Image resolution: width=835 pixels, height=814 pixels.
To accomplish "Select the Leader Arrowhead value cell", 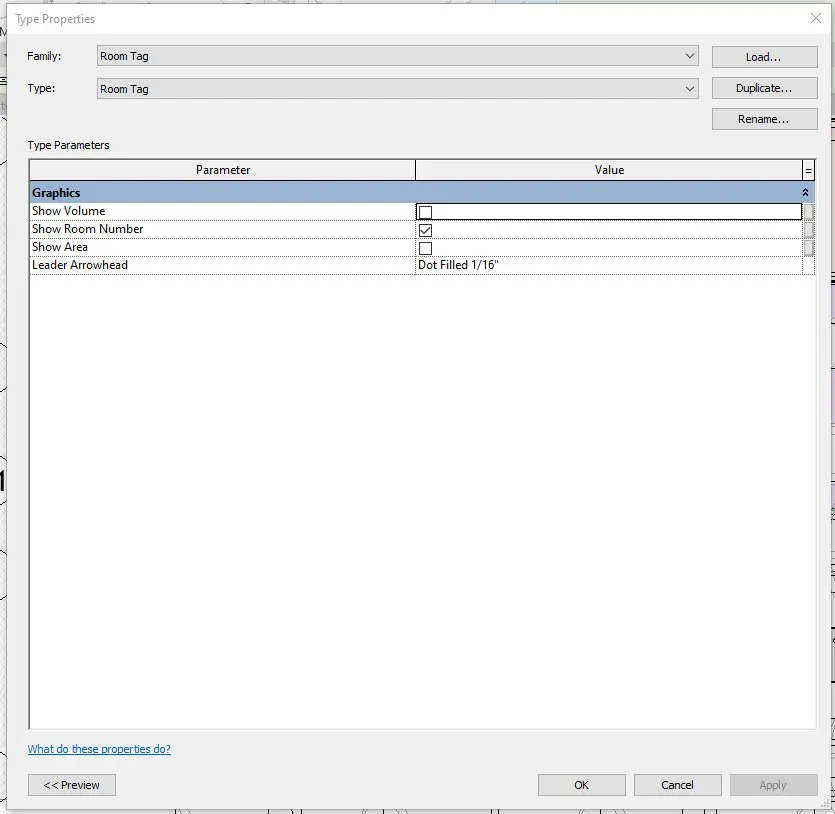I will pos(608,266).
